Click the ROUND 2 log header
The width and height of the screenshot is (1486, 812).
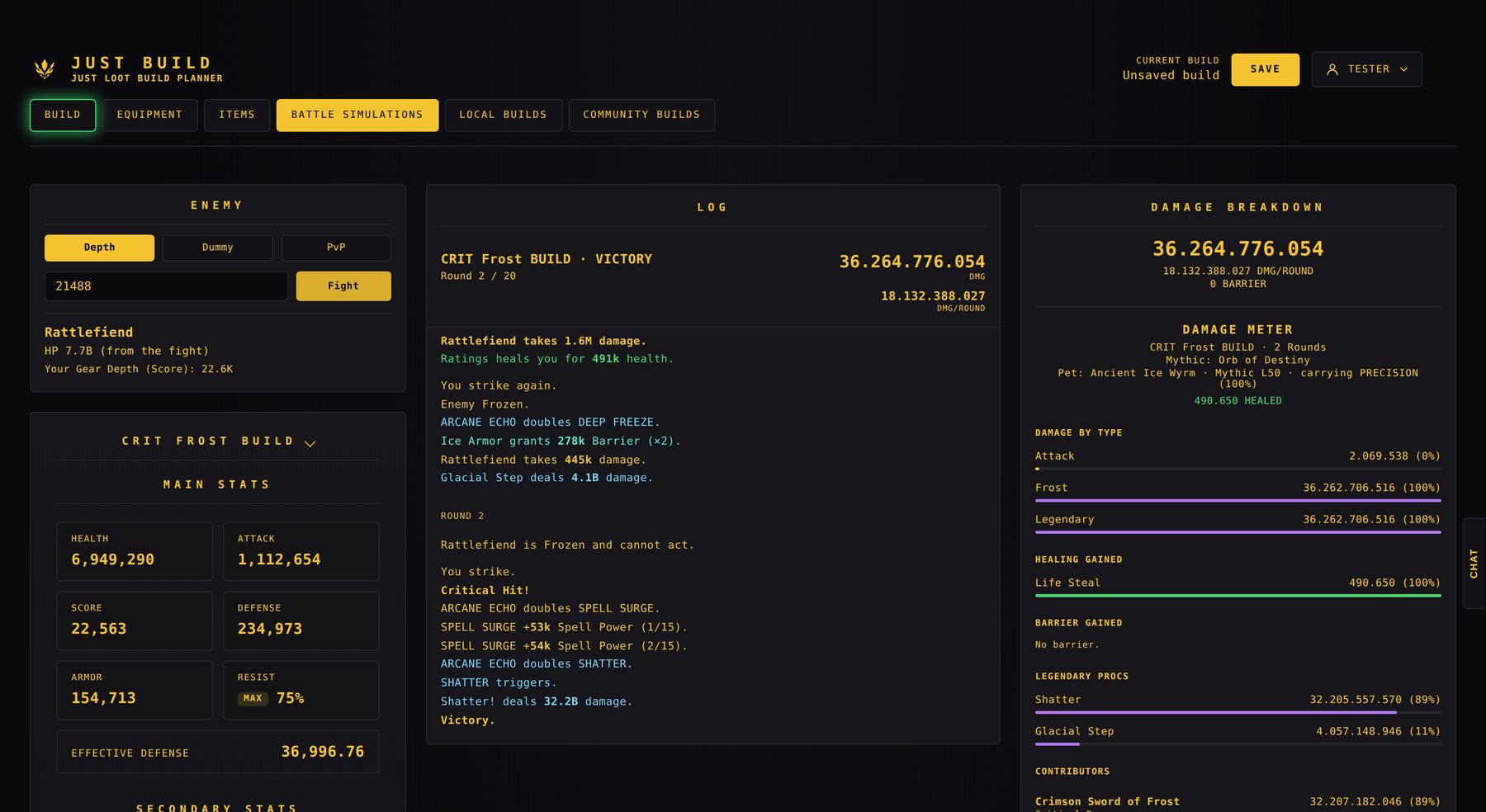(462, 517)
